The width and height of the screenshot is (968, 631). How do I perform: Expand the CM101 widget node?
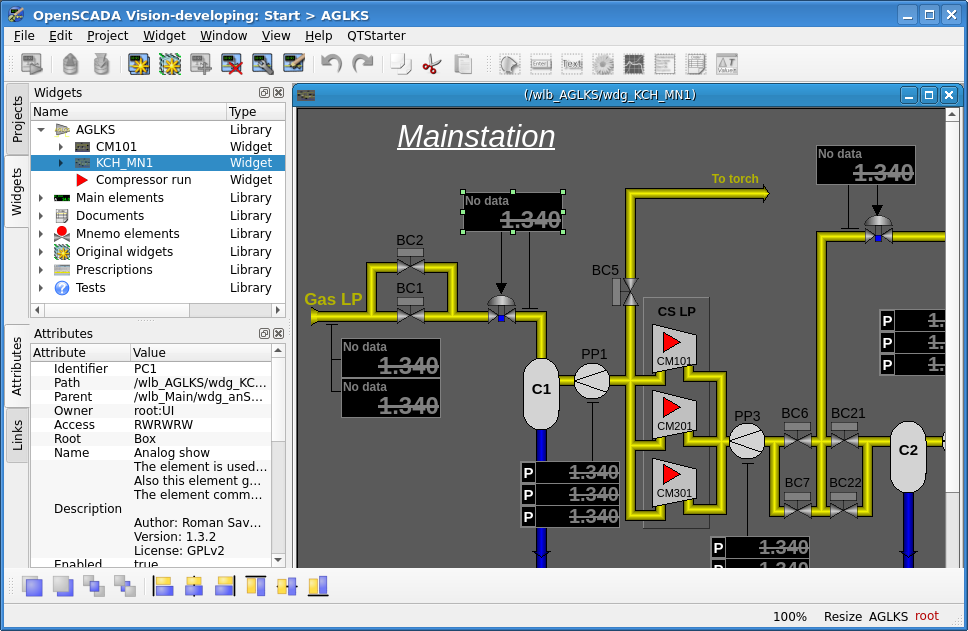pos(60,147)
